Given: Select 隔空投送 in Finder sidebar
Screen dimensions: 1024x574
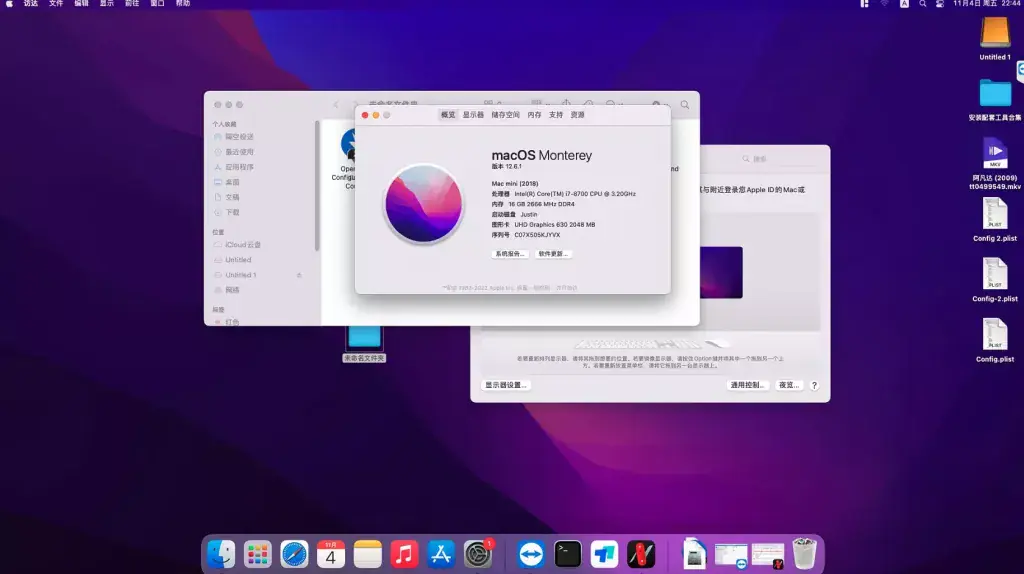Looking at the screenshot, I should pyautogui.click(x=239, y=136).
